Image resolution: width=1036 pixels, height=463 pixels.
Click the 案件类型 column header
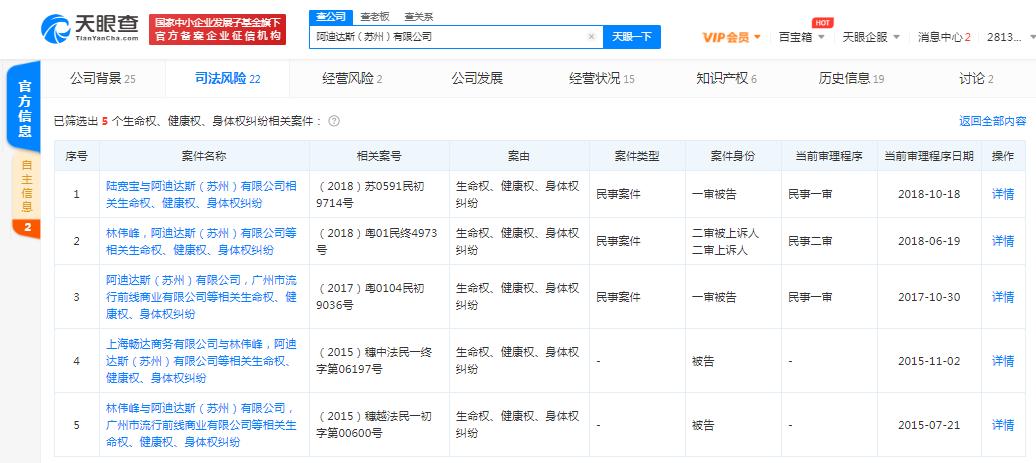click(x=637, y=157)
